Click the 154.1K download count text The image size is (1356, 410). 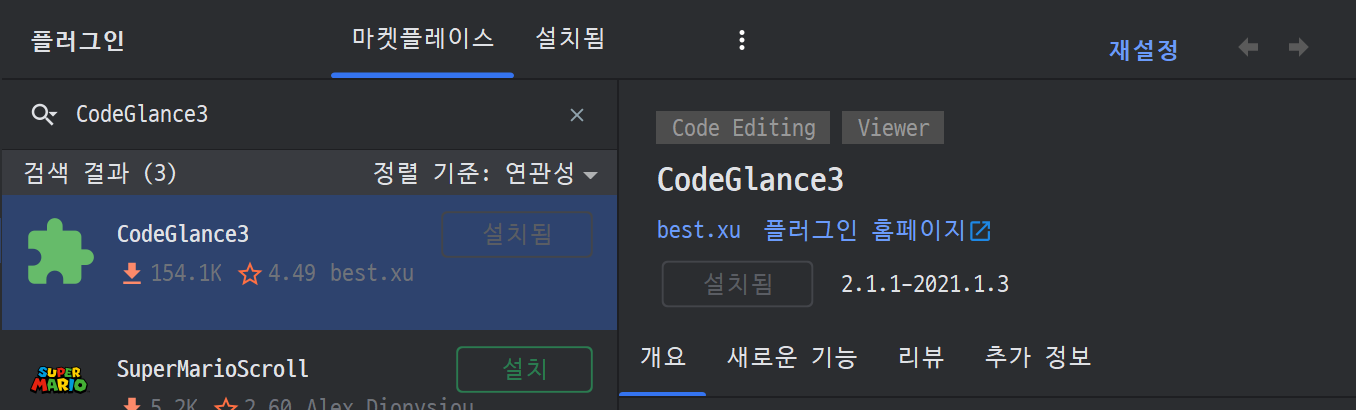coord(187,273)
